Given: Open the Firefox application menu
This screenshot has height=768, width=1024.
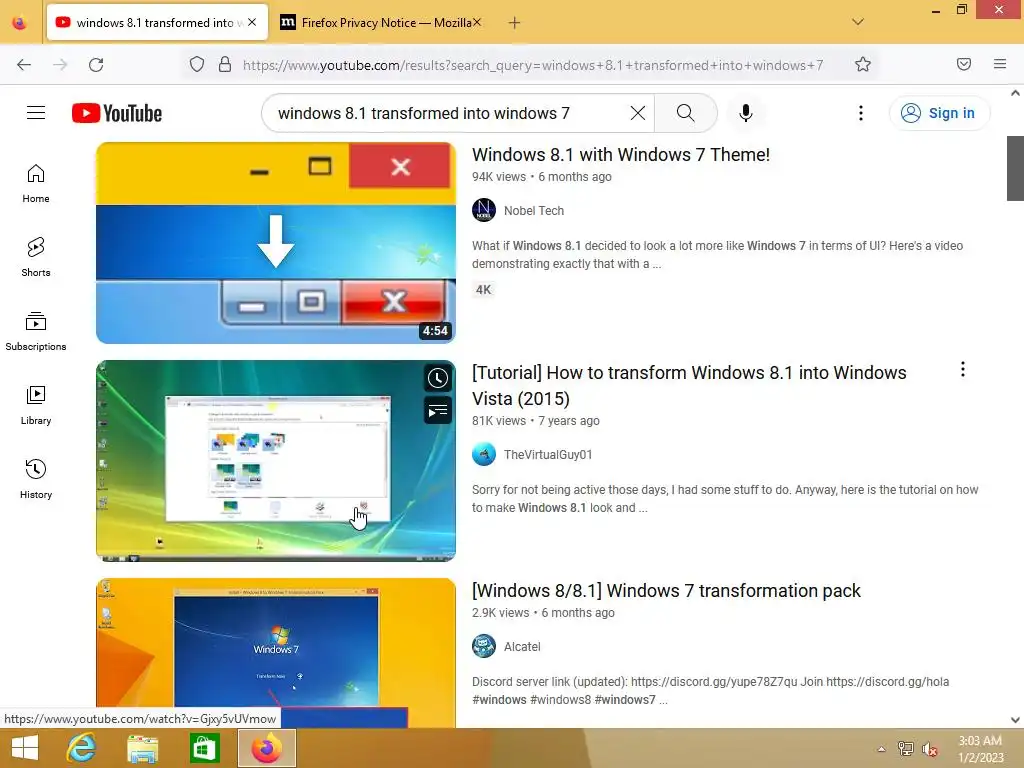Looking at the screenshot, I should 1000,64.
